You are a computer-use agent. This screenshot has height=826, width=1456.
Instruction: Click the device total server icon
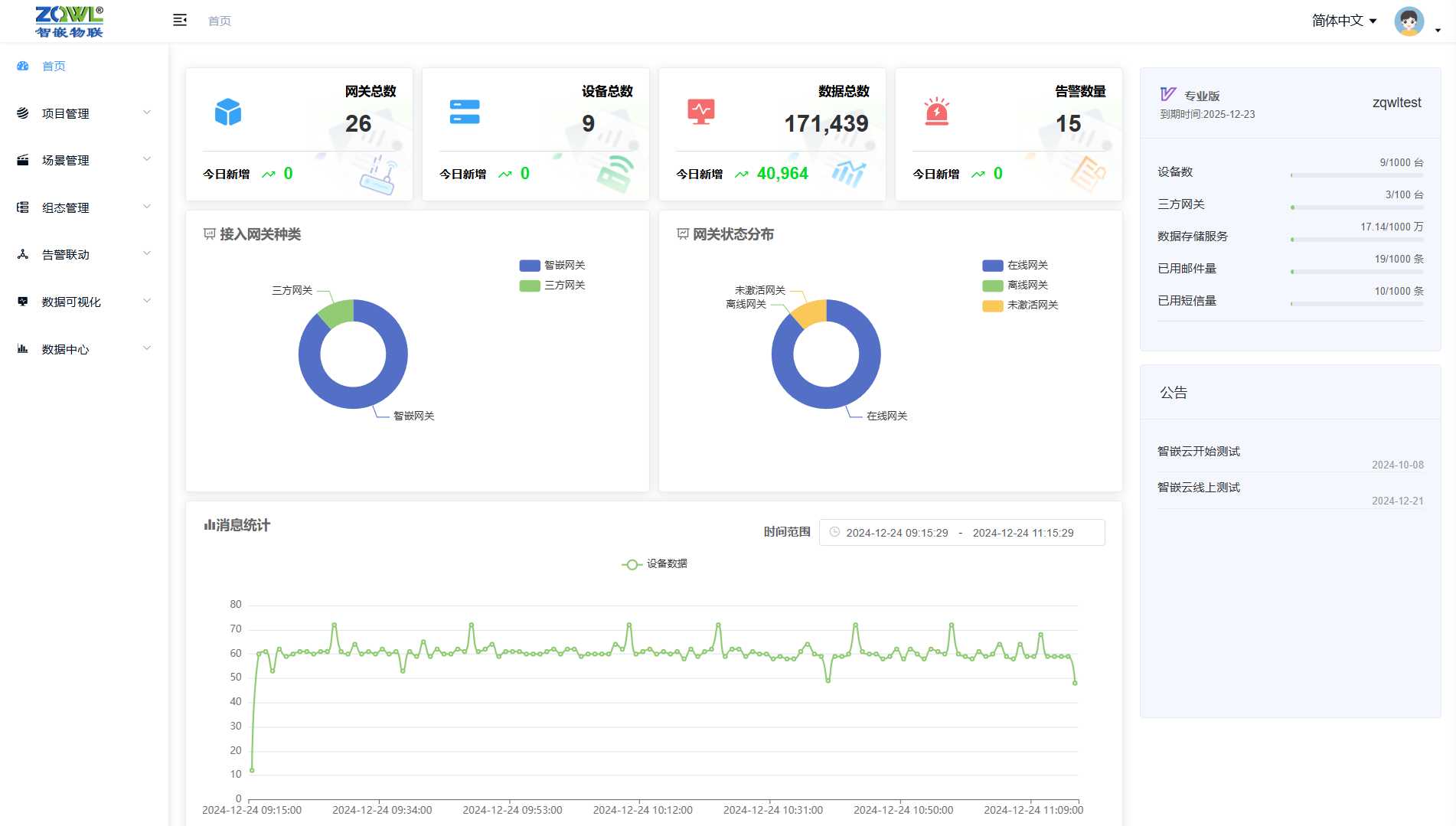click(465, 113)
